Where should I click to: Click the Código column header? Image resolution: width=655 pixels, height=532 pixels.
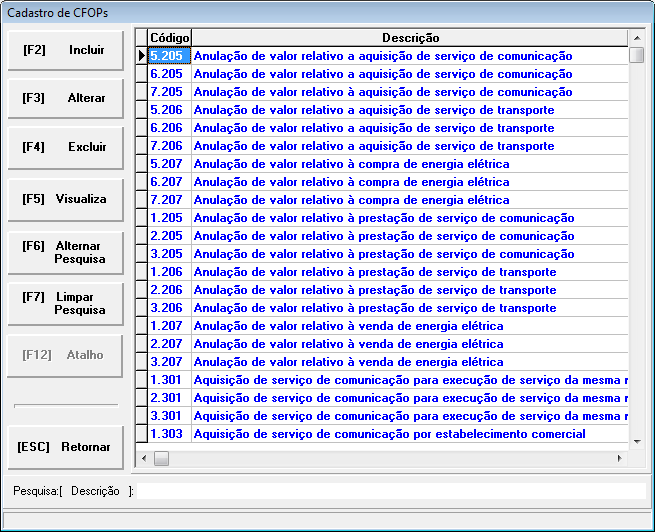tap(169, 38)
